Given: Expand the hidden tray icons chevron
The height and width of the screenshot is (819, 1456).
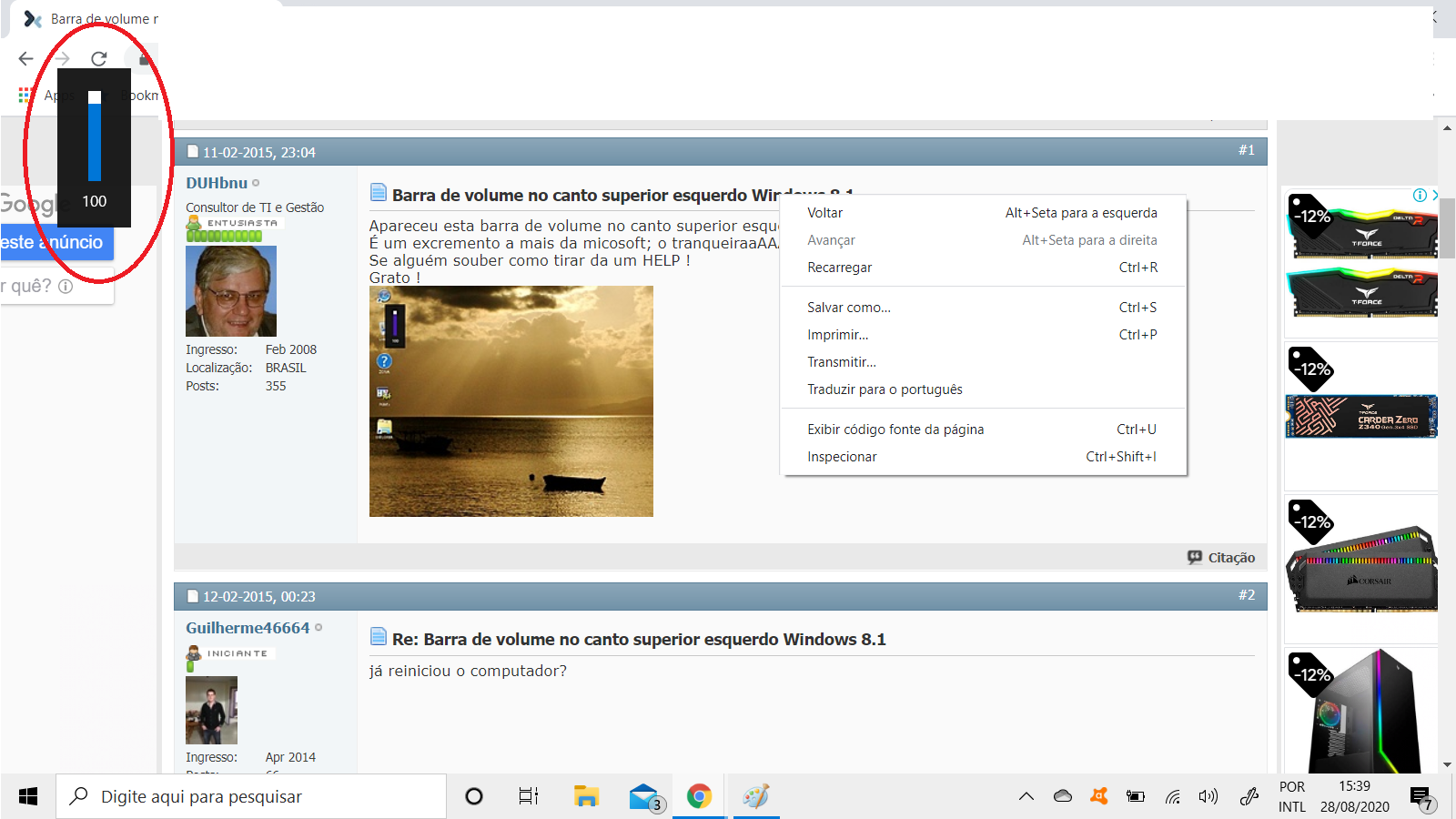Looking at the screenshot, I should (1026, 796).
